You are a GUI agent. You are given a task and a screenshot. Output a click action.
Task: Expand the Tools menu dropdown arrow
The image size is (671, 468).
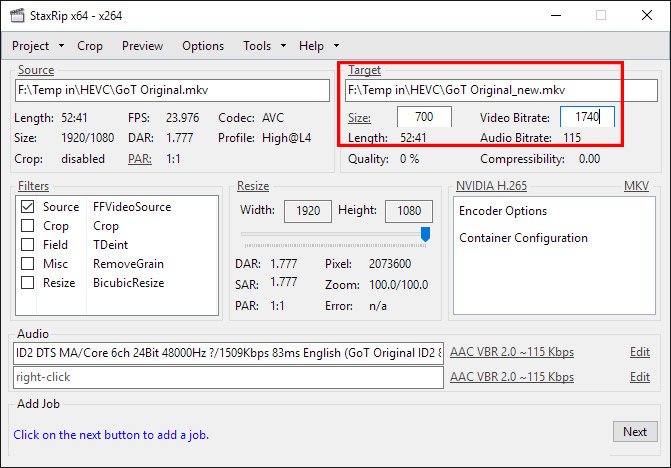click(x=284, y=46)
